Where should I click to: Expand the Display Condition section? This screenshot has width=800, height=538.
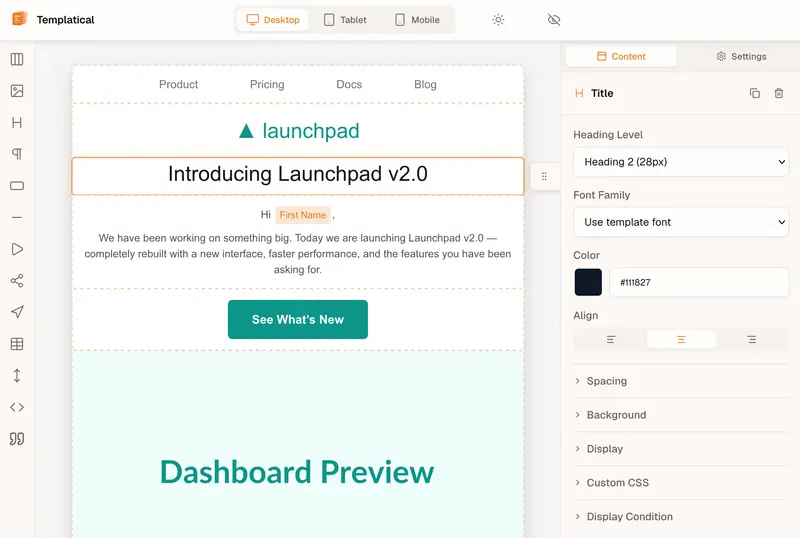point(681,517)
